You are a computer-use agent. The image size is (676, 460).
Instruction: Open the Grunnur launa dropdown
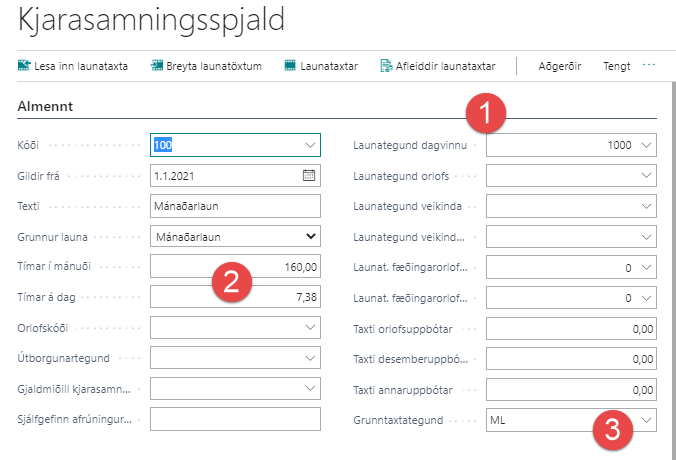(309, 237)
